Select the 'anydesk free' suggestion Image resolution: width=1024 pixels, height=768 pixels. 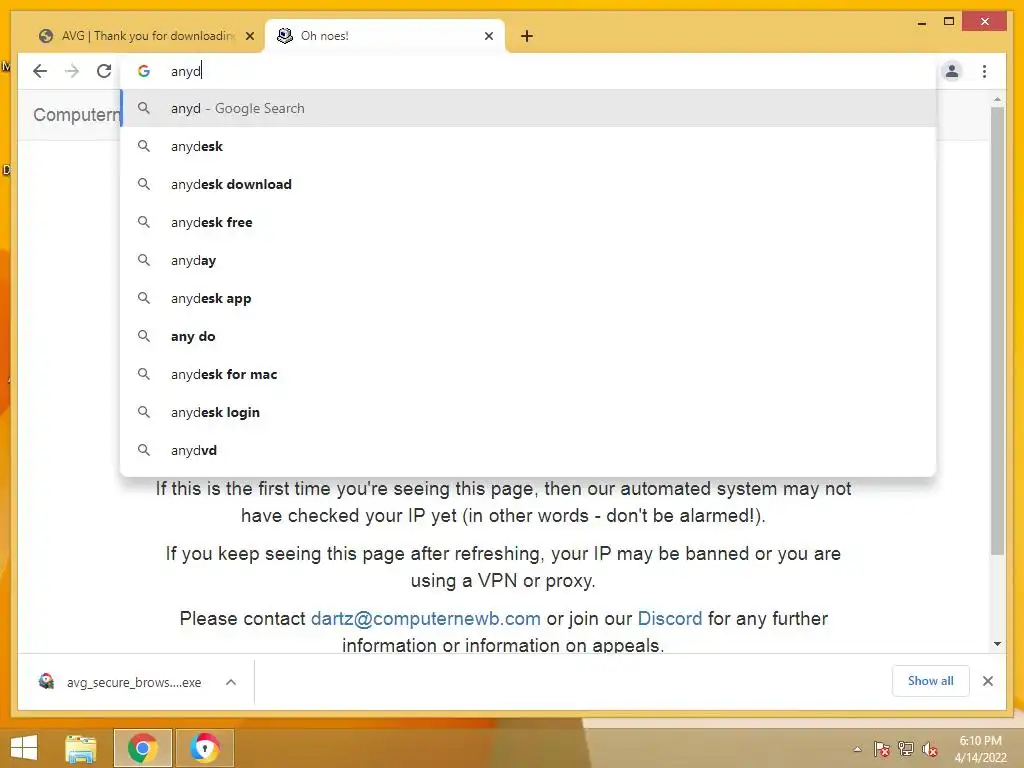click(x=528, y=222)
